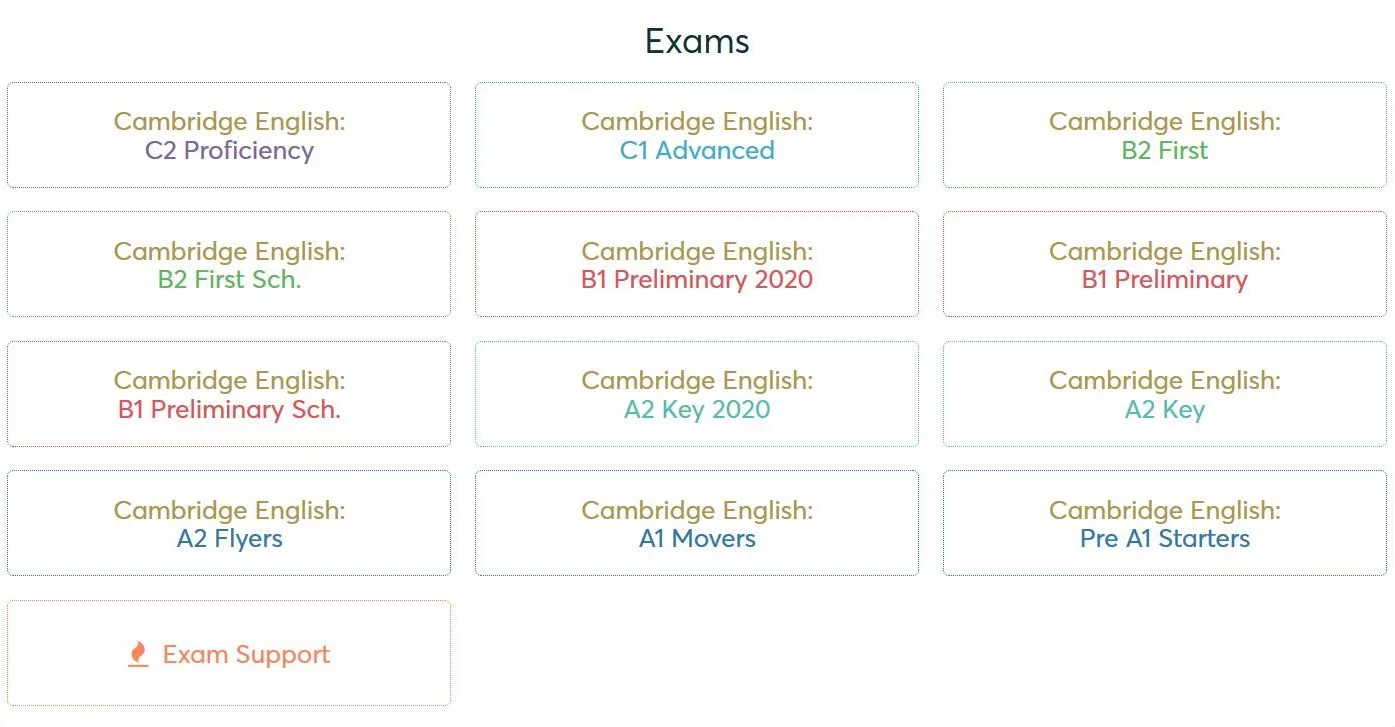Click the Exams page heading
This screenshot has height=727, width=1395.
pyautogui.click(x=697, y=41)
